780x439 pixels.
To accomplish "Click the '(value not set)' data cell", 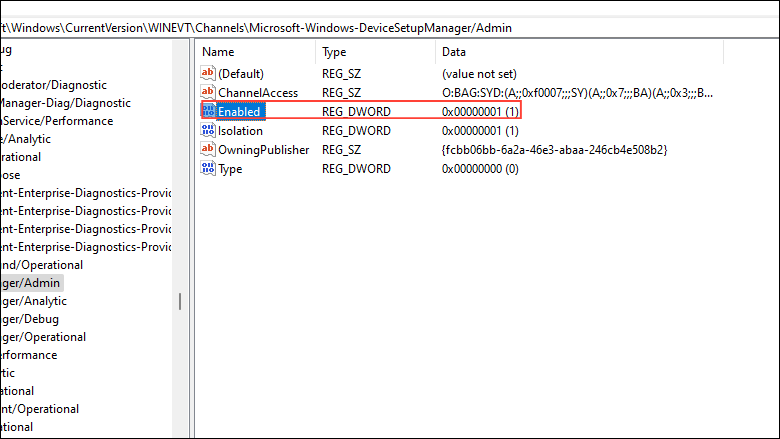I will click(x=479, y=74).
